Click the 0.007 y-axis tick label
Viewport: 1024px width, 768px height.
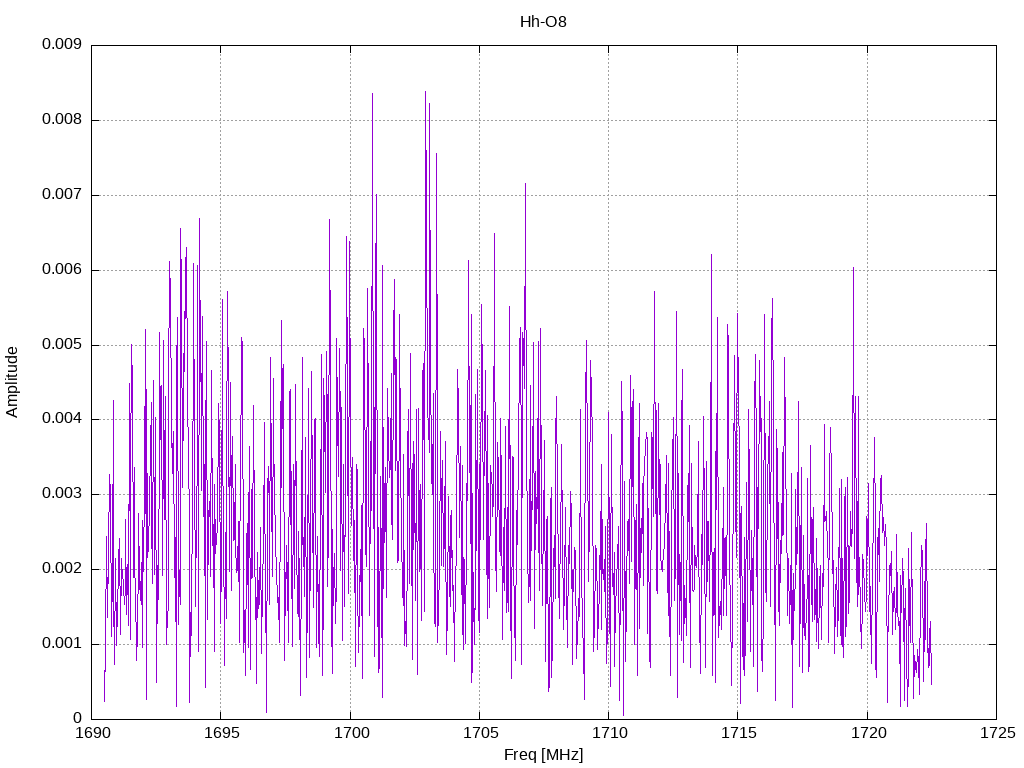coord(62,195)
